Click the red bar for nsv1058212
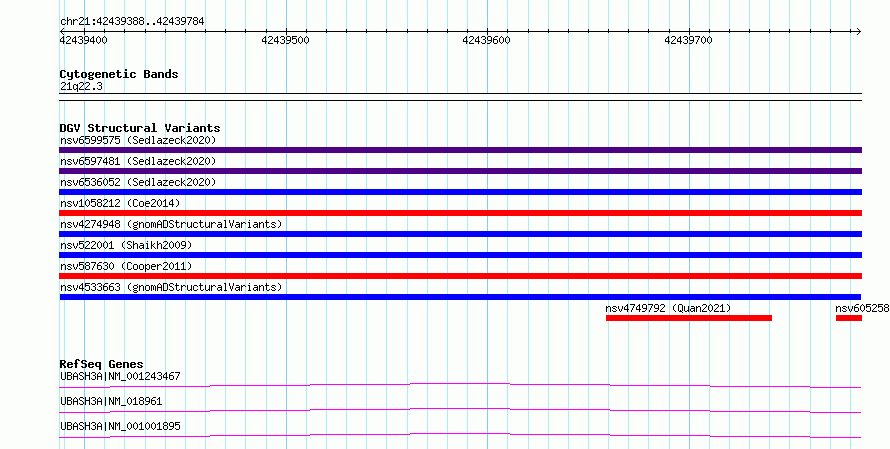The height and width of the screenshot is (449, 890). [x=460, y=213]
